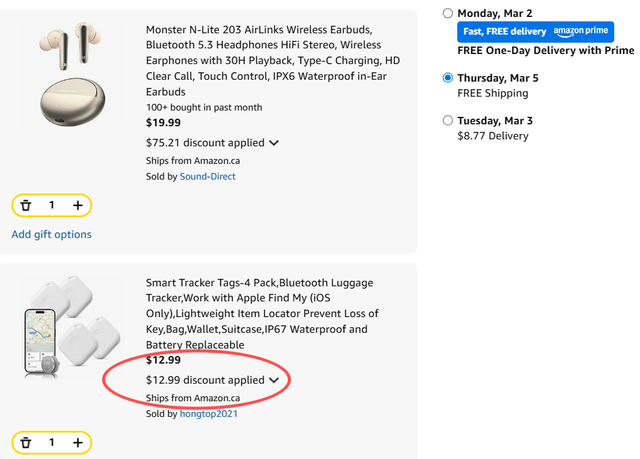This screenshot has width=640, height=459.
Task: Choose Thursday, Mar 5 free shipping
Action: point(448,78)
